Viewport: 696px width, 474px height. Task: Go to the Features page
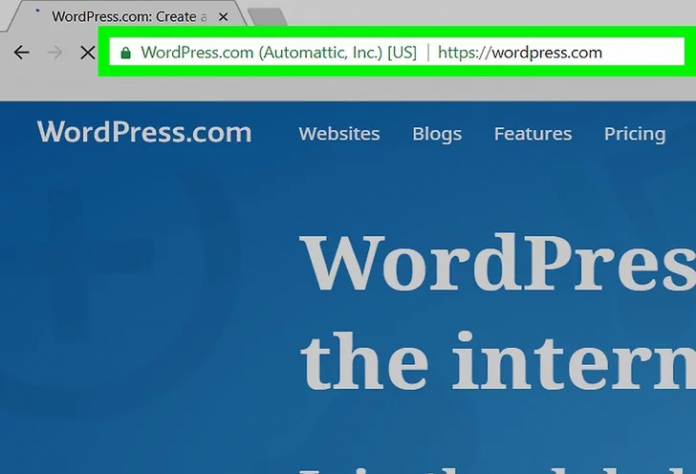click(532, 133)
